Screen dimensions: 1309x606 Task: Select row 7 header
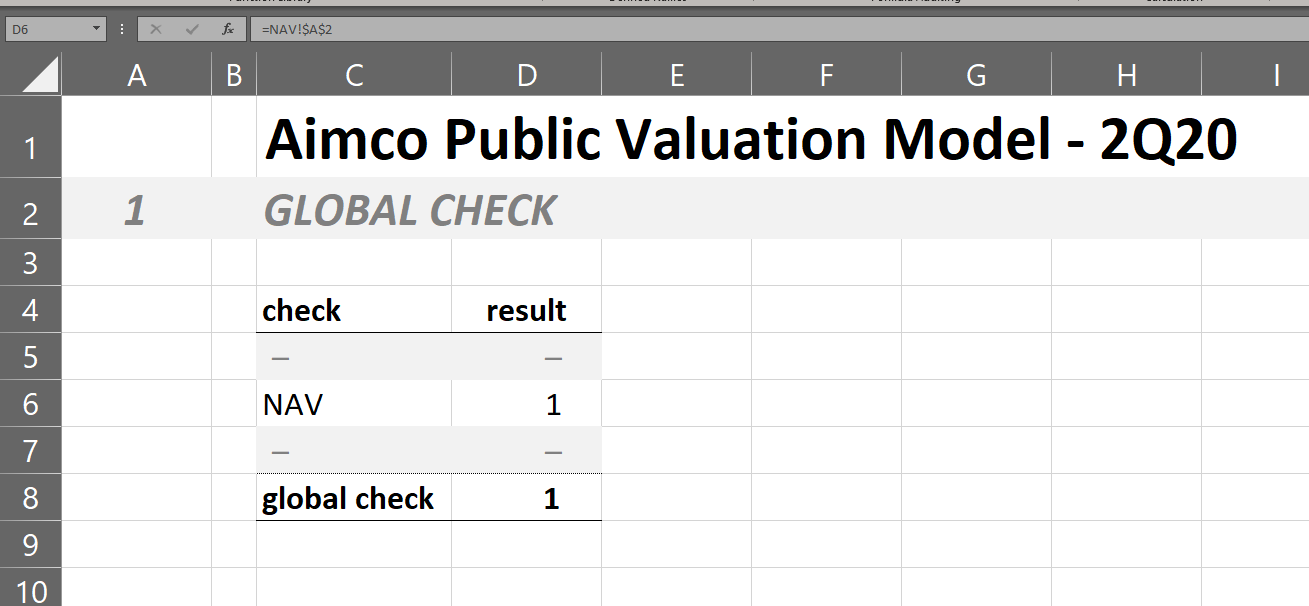(x=30, y=450)
